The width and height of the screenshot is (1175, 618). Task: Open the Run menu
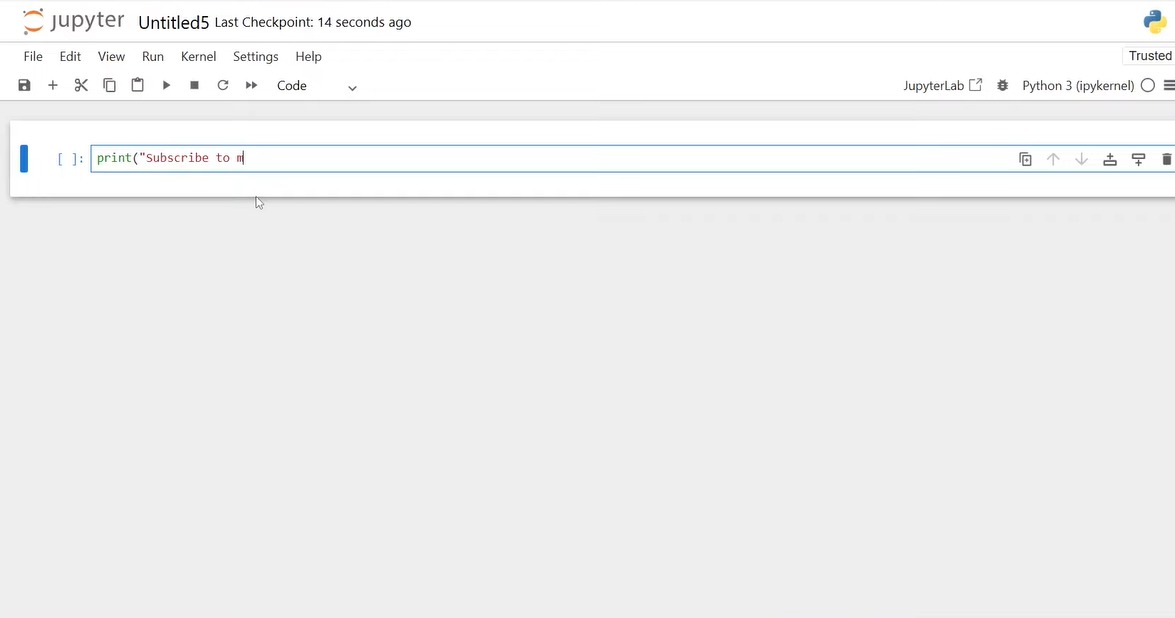pyautogui.click(x=153, y=56)
